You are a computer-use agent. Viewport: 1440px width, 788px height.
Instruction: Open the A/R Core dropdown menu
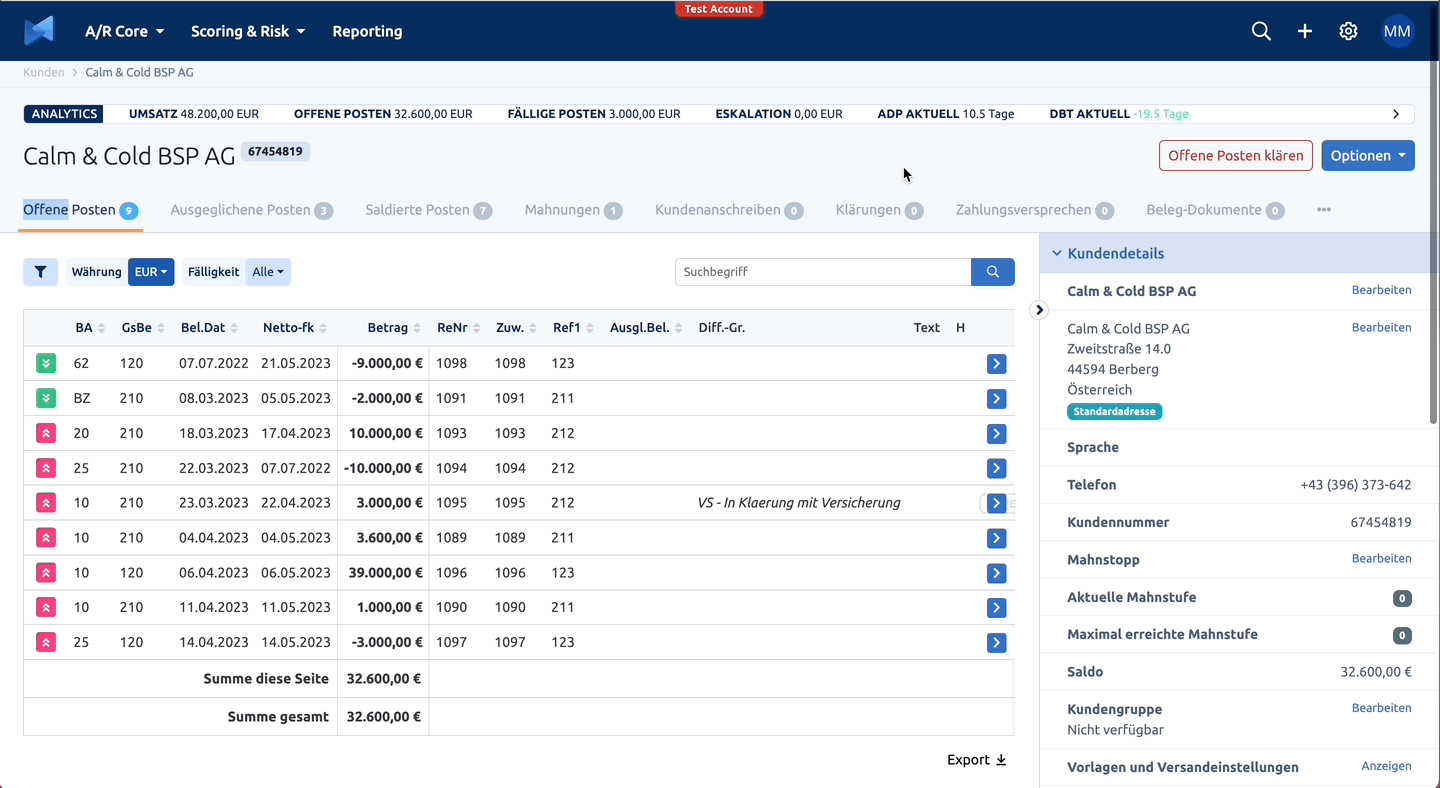point(125,31)
